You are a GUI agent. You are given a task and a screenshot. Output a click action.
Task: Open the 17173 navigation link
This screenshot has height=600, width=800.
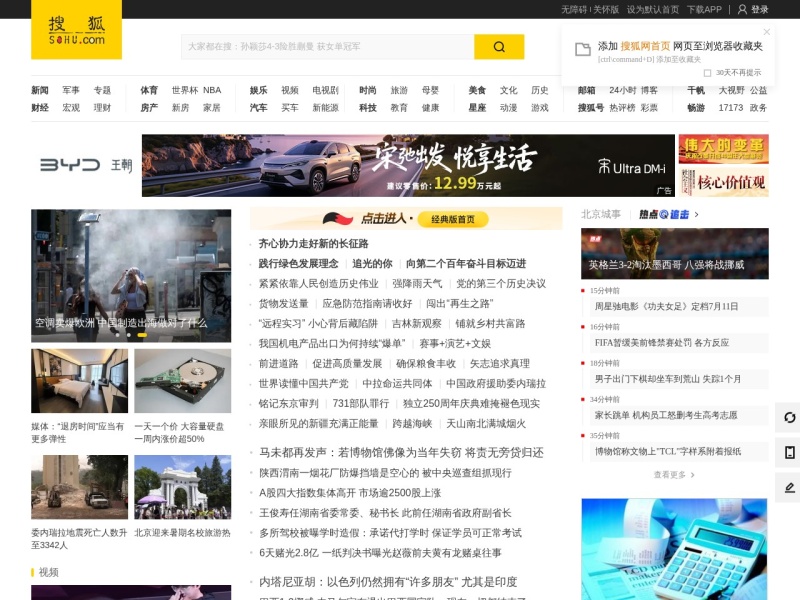tap(731, 108)
